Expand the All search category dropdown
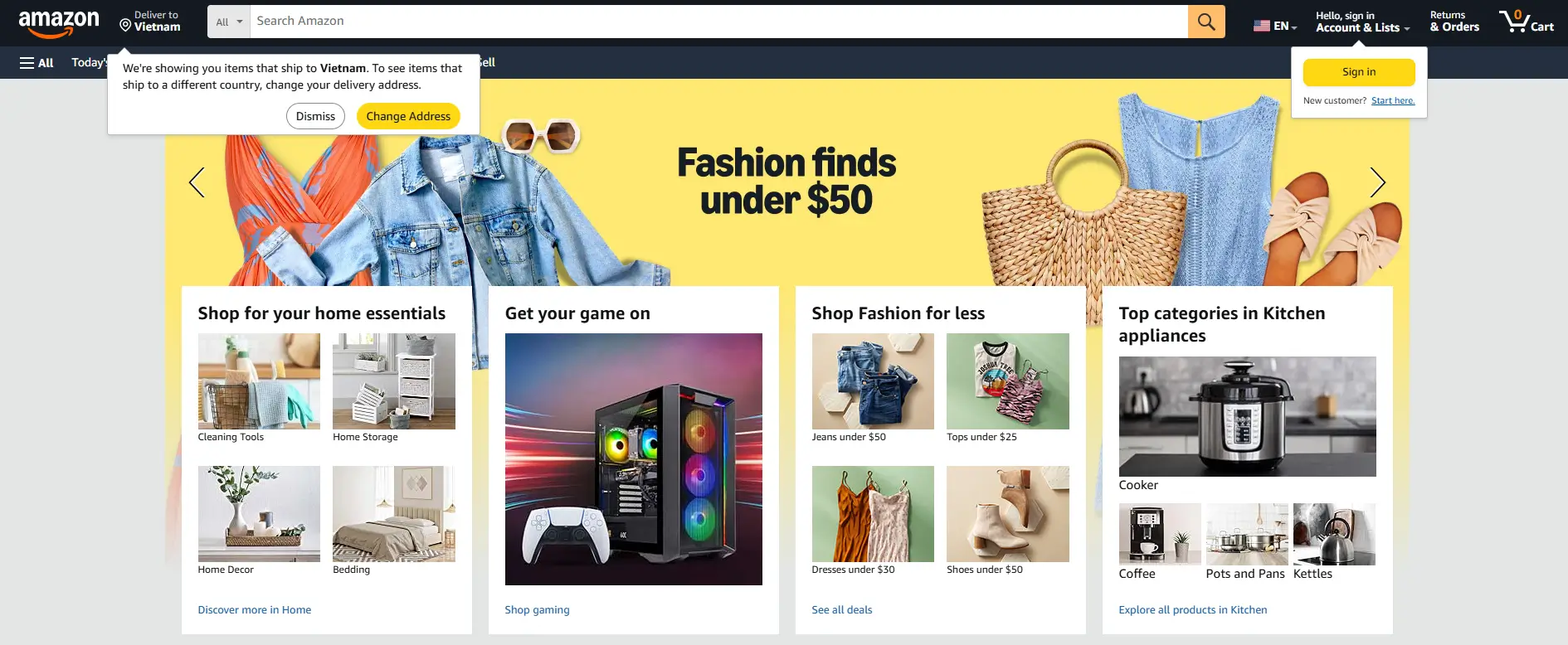The height and width of the screenshot is (645, 1568). (228, 22)
